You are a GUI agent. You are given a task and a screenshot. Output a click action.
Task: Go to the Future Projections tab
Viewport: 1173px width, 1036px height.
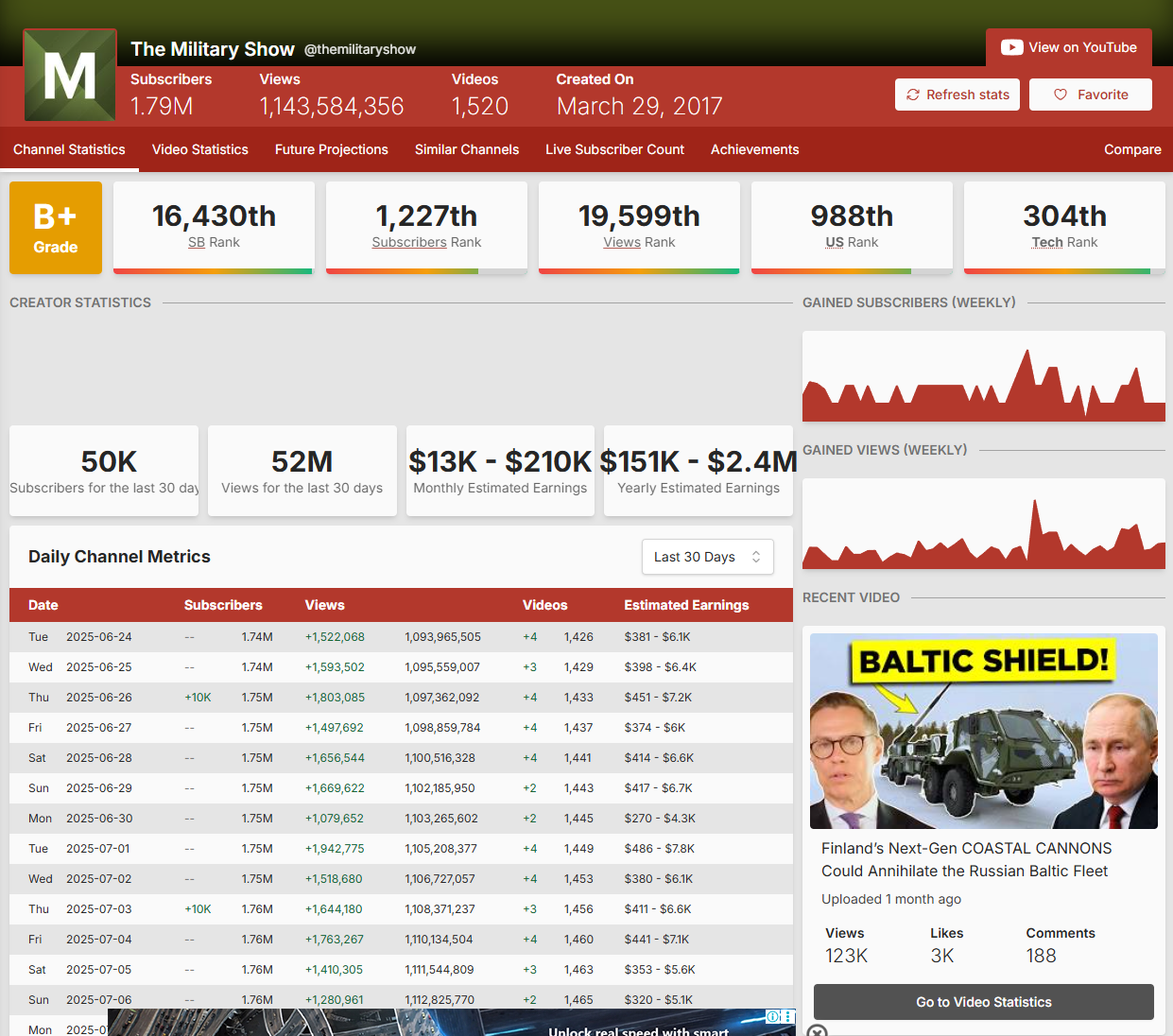pos(332,149)
